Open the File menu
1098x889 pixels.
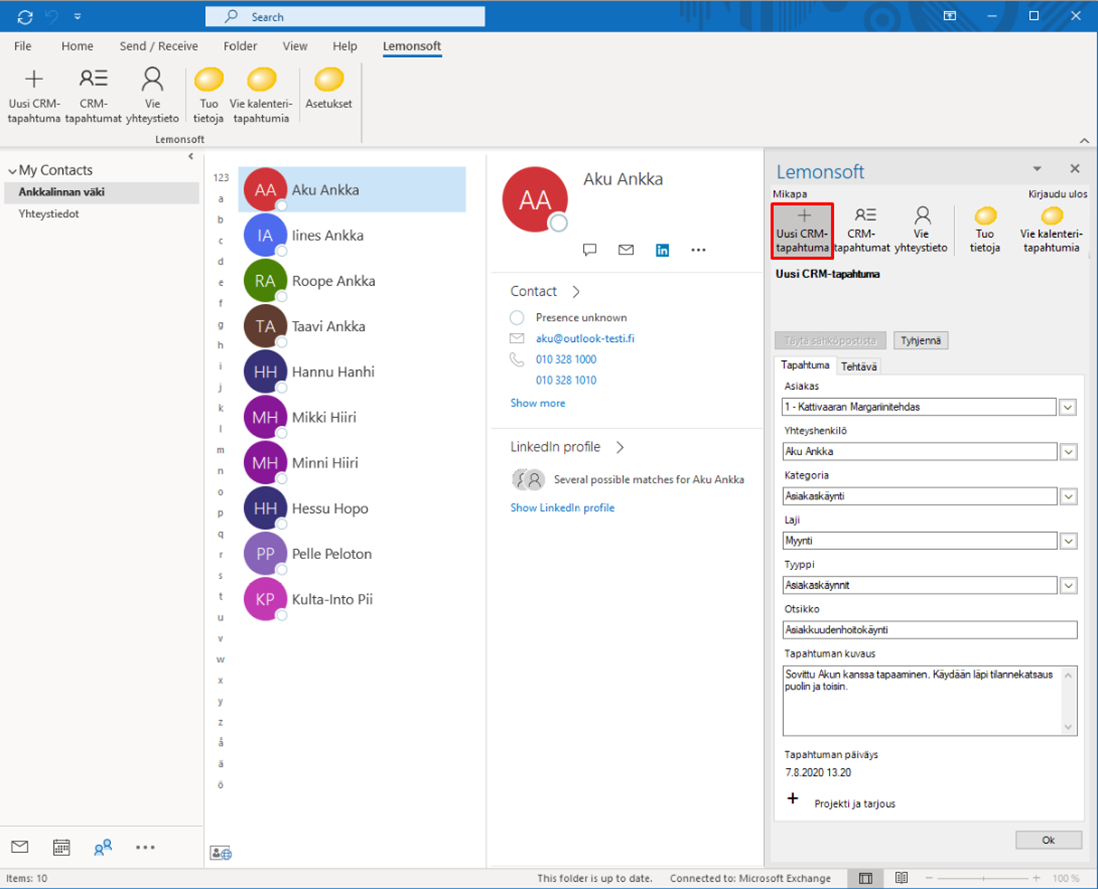(22, 46)
